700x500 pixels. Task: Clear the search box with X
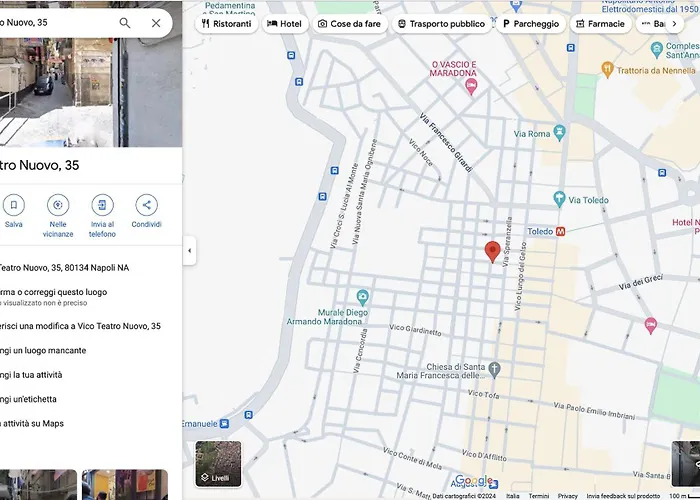[156, 23]
